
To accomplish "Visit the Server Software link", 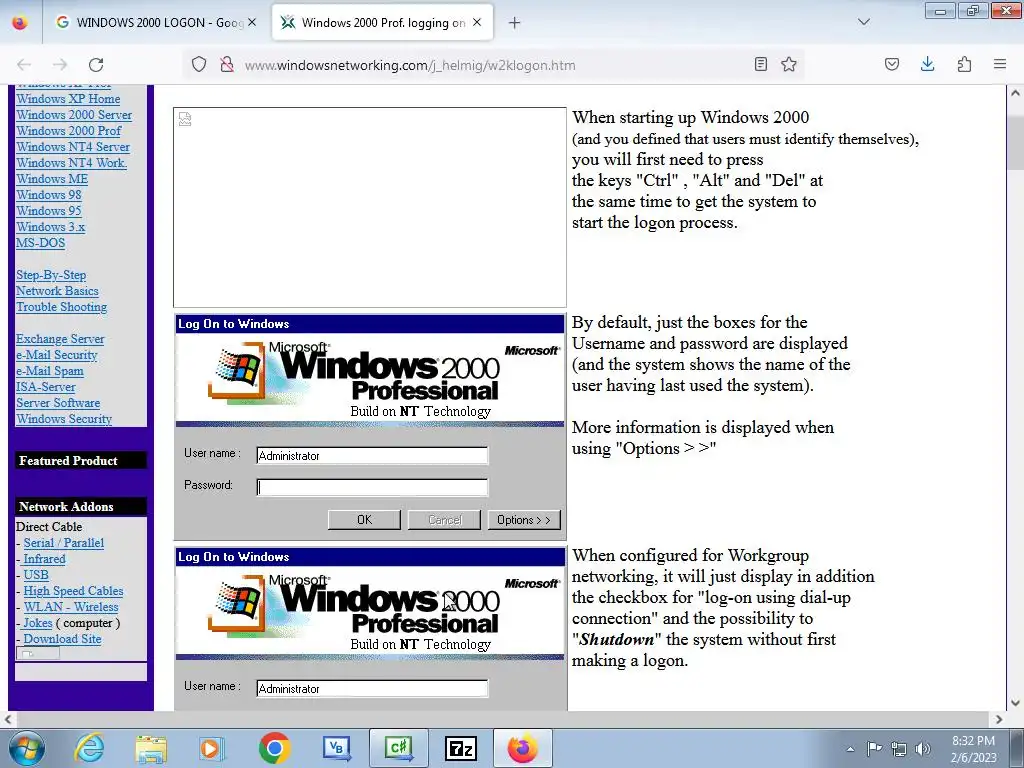I will pos(58,403).
